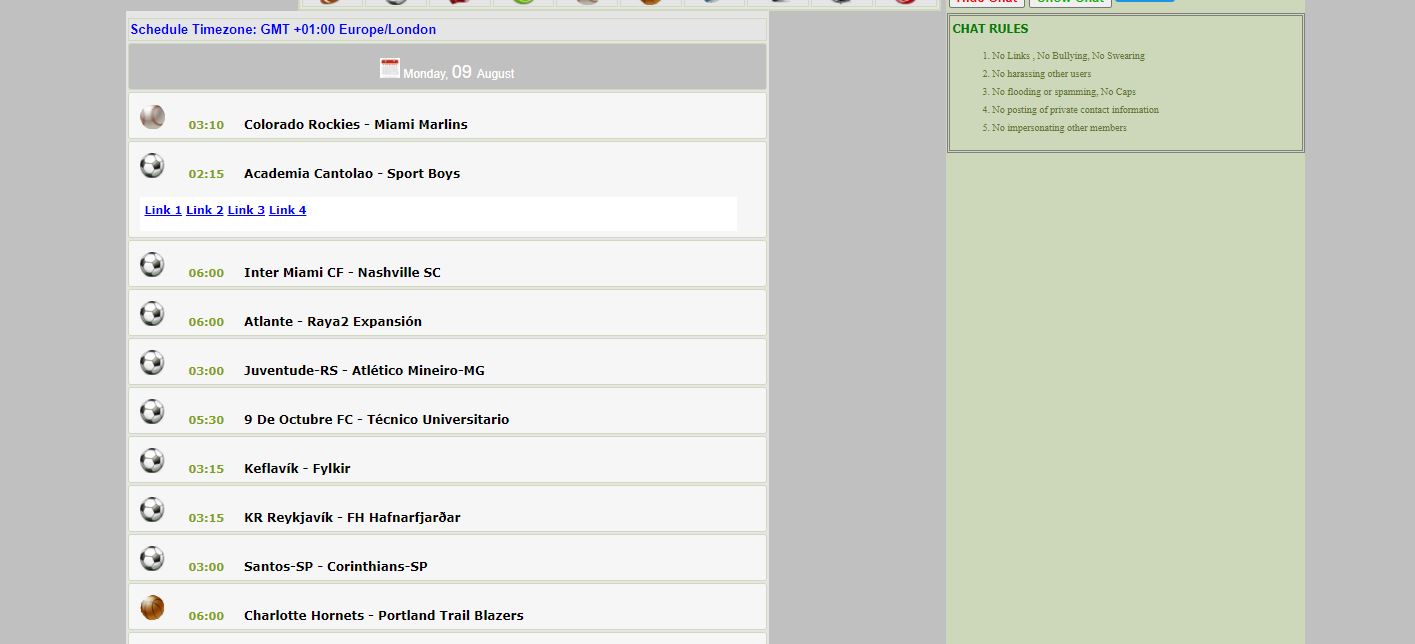Click the 06:00 time of Atlante match
1415x644 pixels.
[x=206, y=322]
